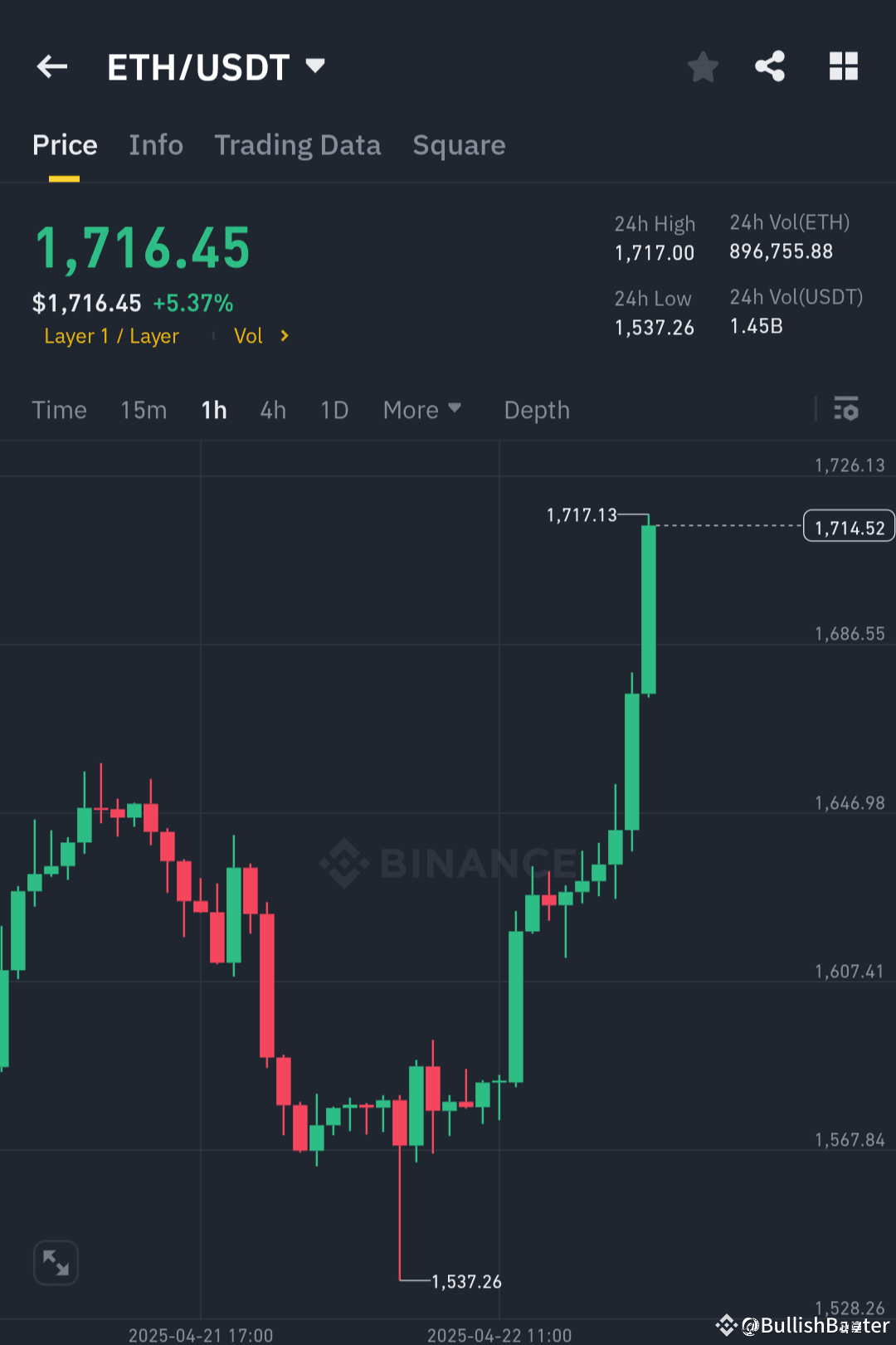Select the Price tab
The image size is (896, 1345).
tap(65, 144)
